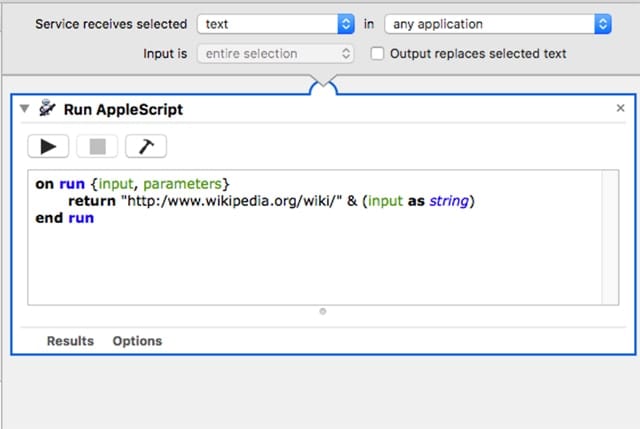Open the Options tab
Screen dimensions: 640x429
point(137,341)
